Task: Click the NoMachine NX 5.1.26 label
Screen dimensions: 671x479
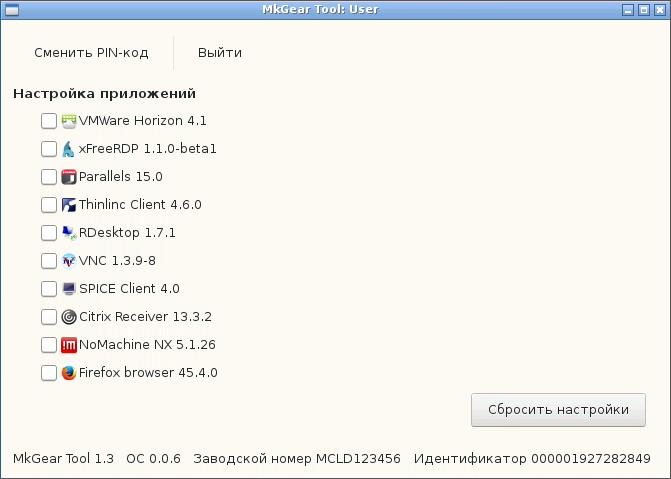Action: pyautogui.click(x=147, y=345)
